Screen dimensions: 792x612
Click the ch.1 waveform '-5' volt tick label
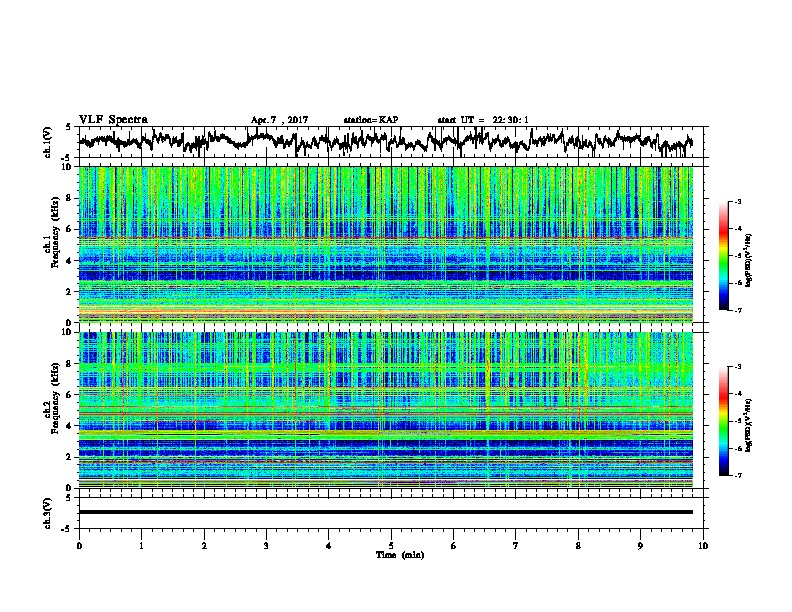tap(66, 157)
